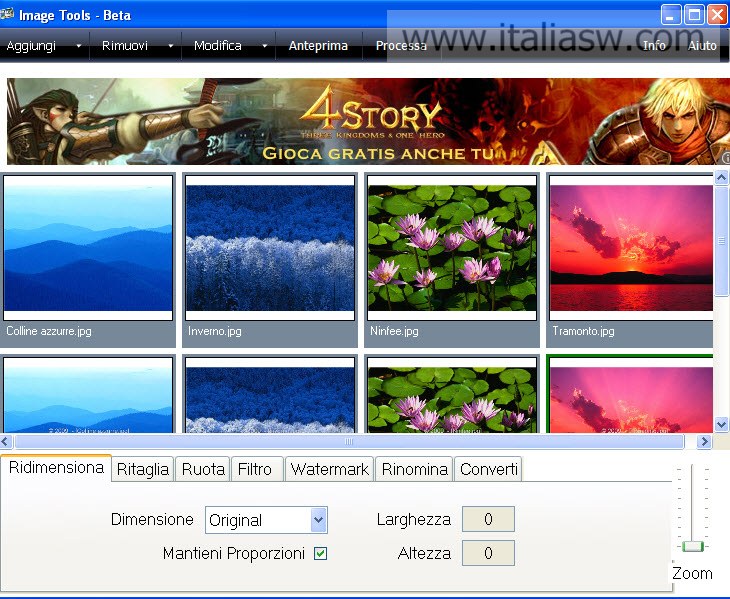Click the vertical scrollbar up arrow
This screenshot has height=599, width=730.
pos(722,177)
